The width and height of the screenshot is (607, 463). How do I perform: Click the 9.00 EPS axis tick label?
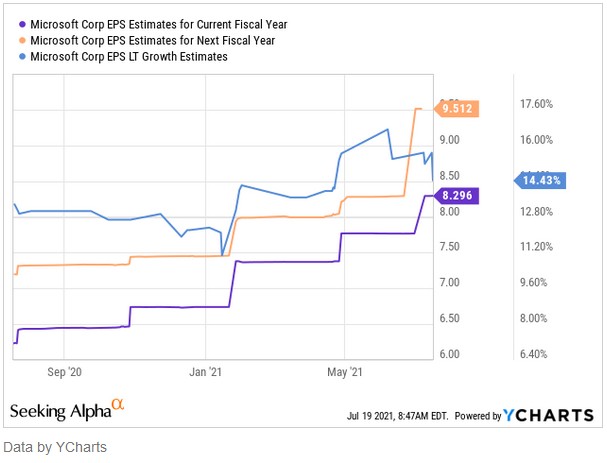click(x=449, y=140)
